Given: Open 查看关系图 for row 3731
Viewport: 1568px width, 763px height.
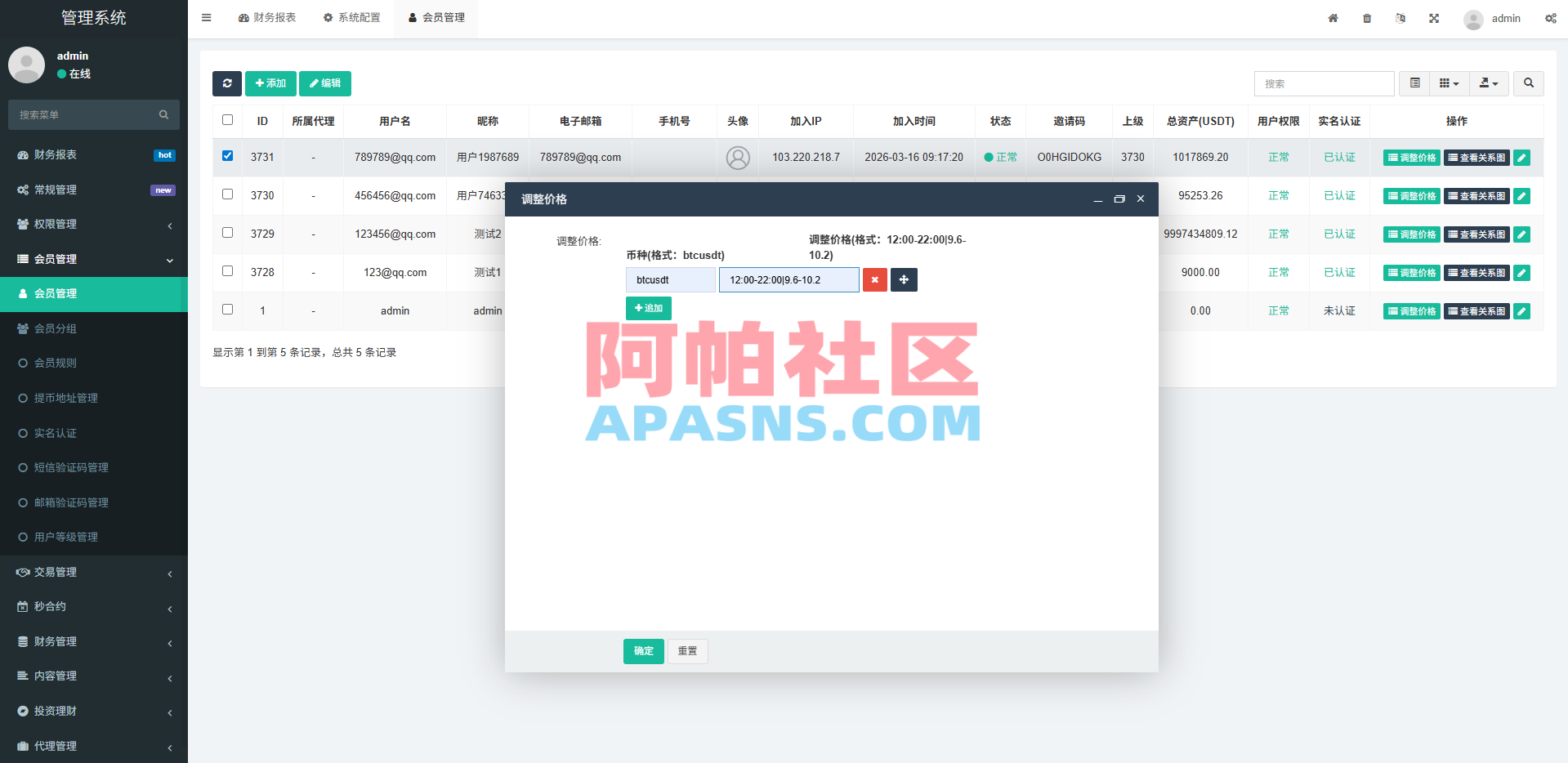Looking at the screenshot, I should 1476,158.
